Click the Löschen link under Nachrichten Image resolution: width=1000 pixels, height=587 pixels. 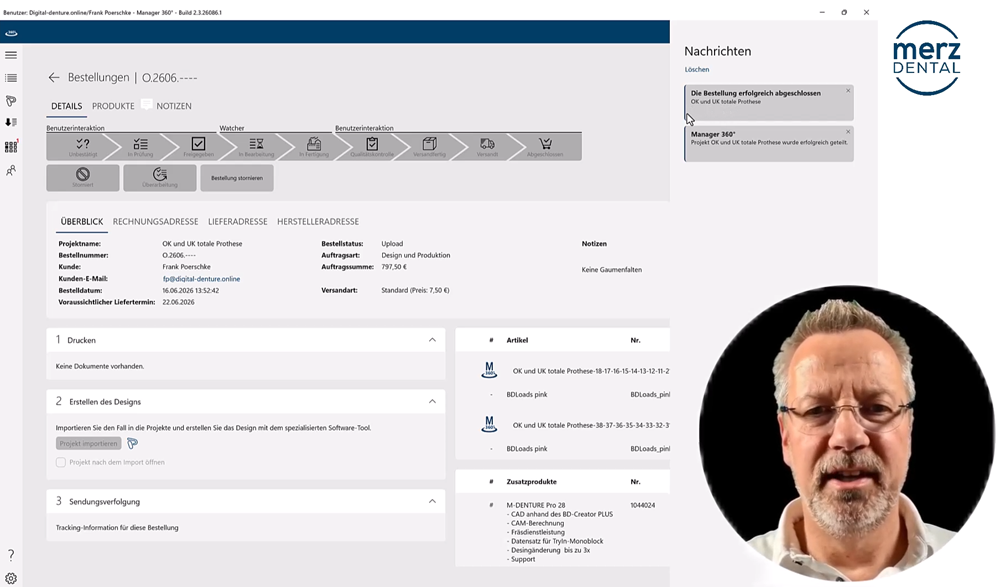pos(696,70)
